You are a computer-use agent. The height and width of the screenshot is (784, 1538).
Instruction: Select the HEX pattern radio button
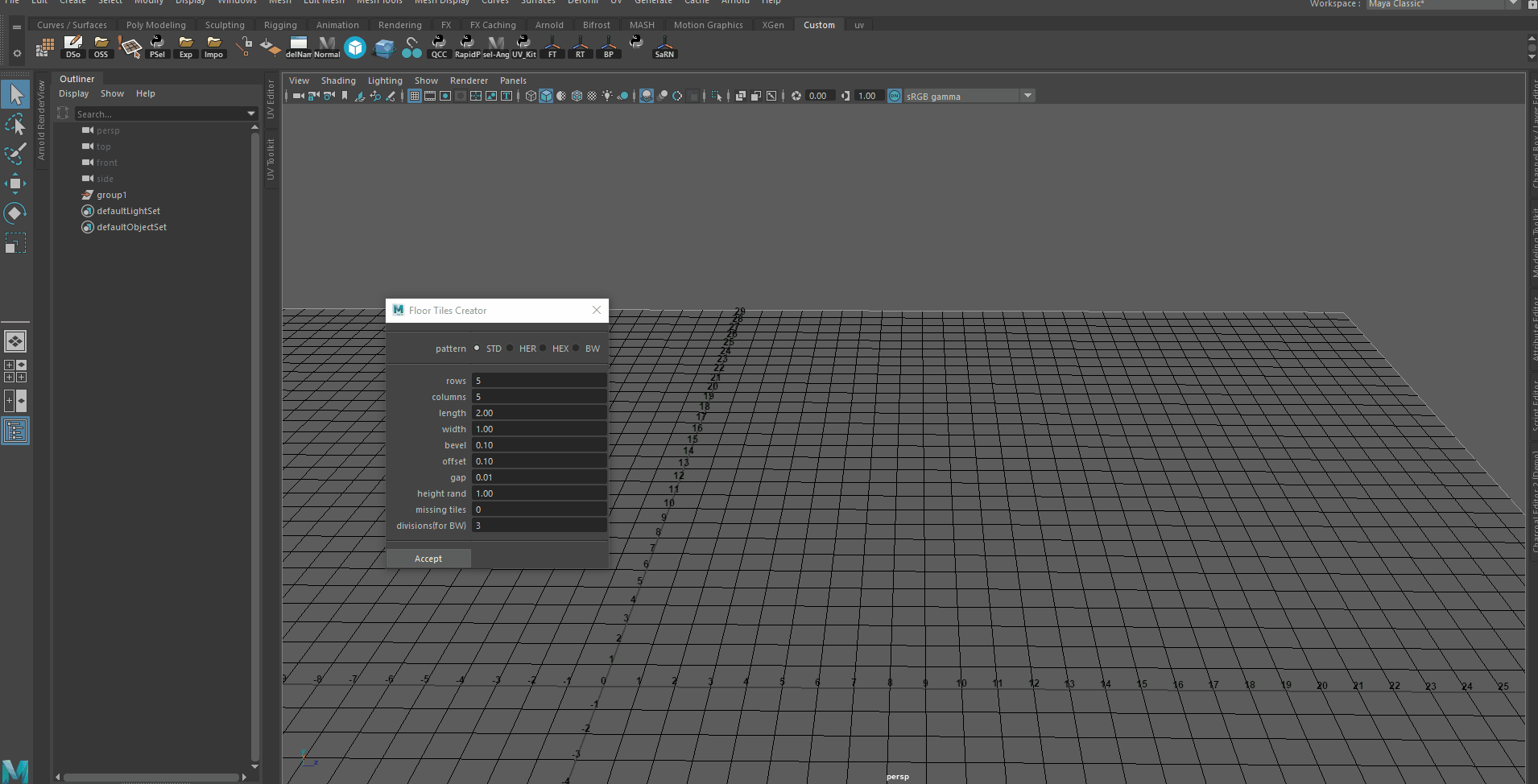pyautogui.click(x=543, y=348)
